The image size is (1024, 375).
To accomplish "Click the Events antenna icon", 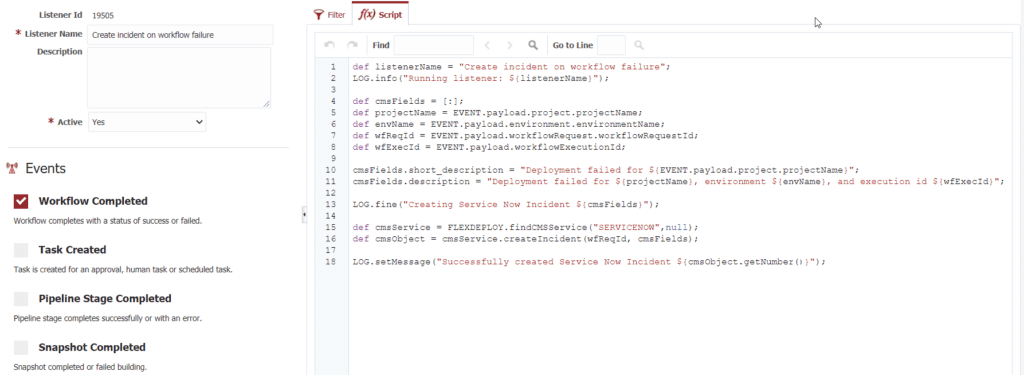I will pyautogui.click(x=11, y=169).
